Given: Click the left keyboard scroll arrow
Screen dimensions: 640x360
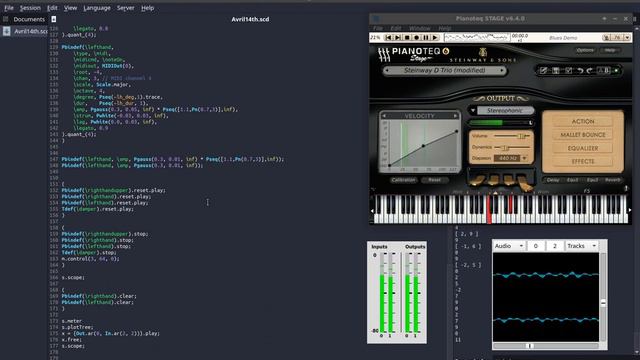Looking at the screenshot, I should pos(372,211).
